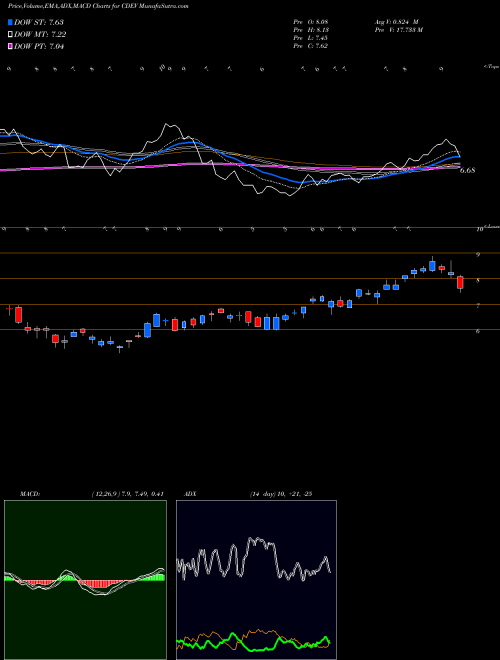Screen dimensions: 500x660
Task: Click the MACD values '(12,26,9) 7.9, 7.49, 0.41'
Action: click(x=127, y=494)
